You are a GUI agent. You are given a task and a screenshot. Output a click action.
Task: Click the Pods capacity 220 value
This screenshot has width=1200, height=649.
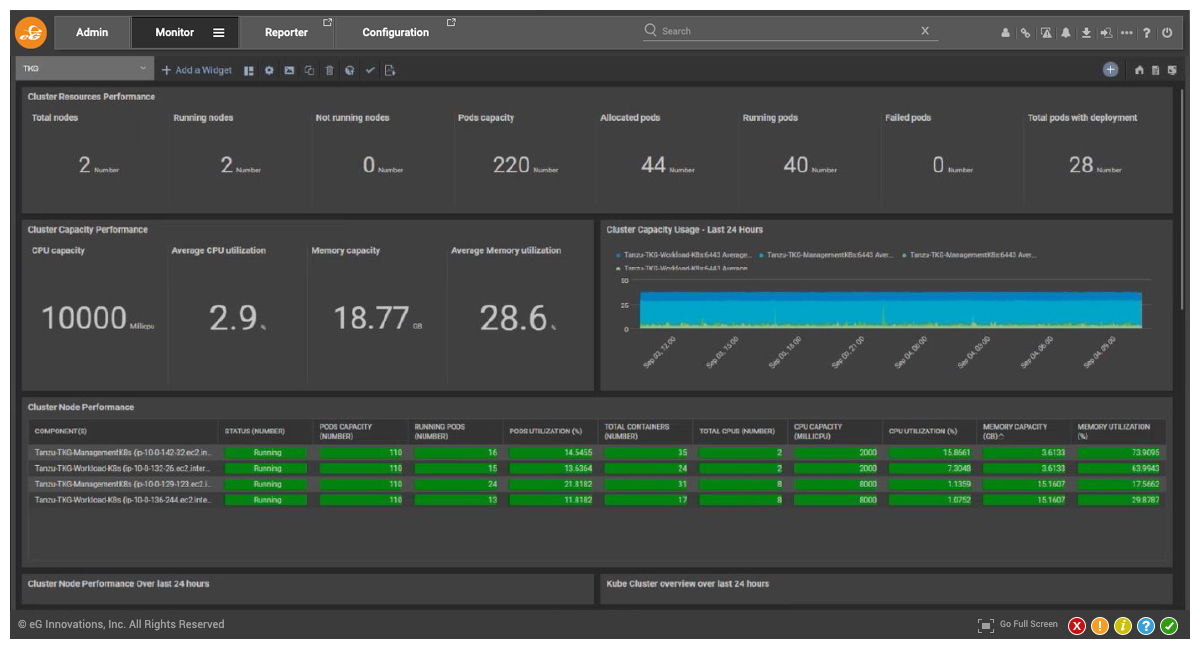(511, 166)
